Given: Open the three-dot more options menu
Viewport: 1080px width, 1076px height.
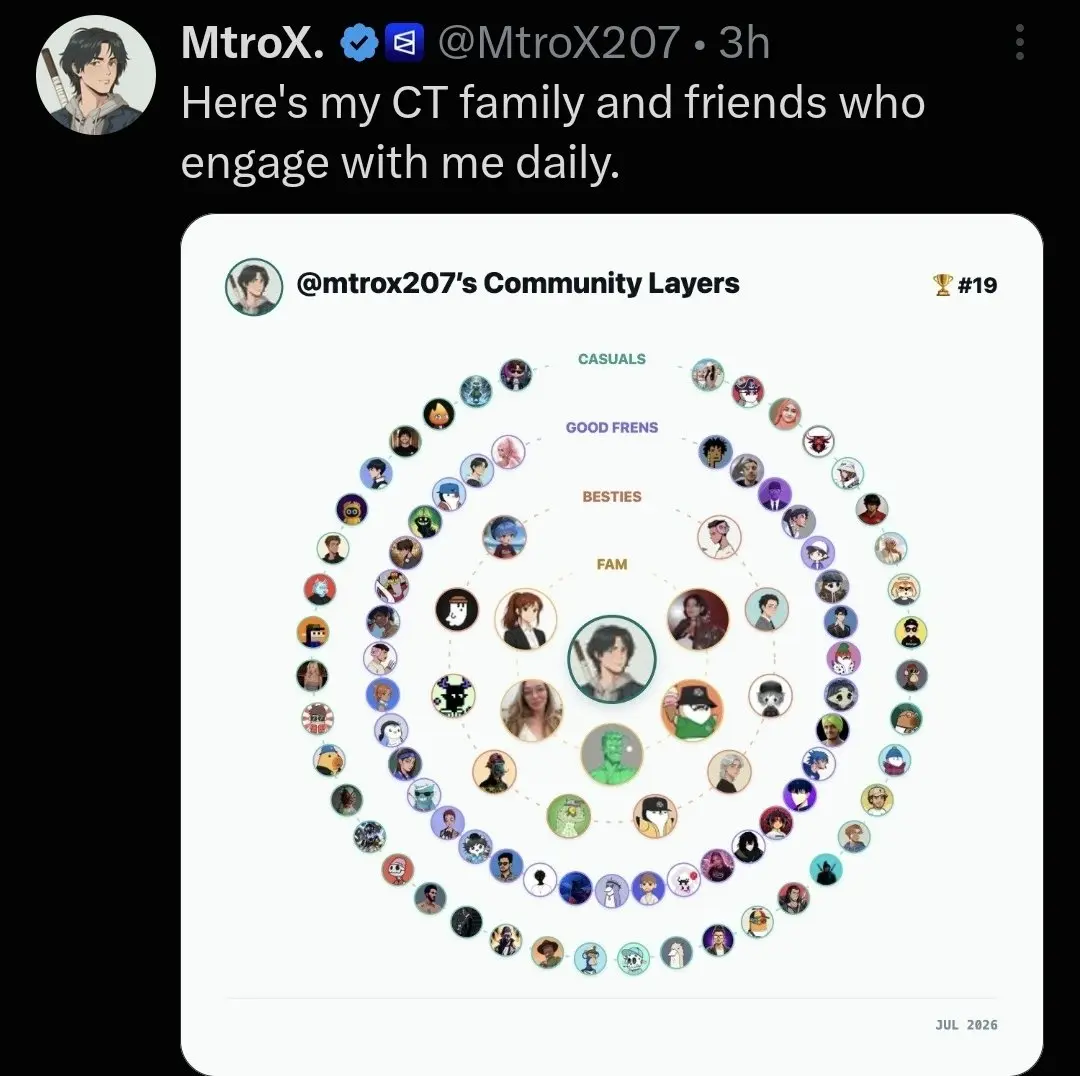Looking at the screenshot, I should 1020,43.
